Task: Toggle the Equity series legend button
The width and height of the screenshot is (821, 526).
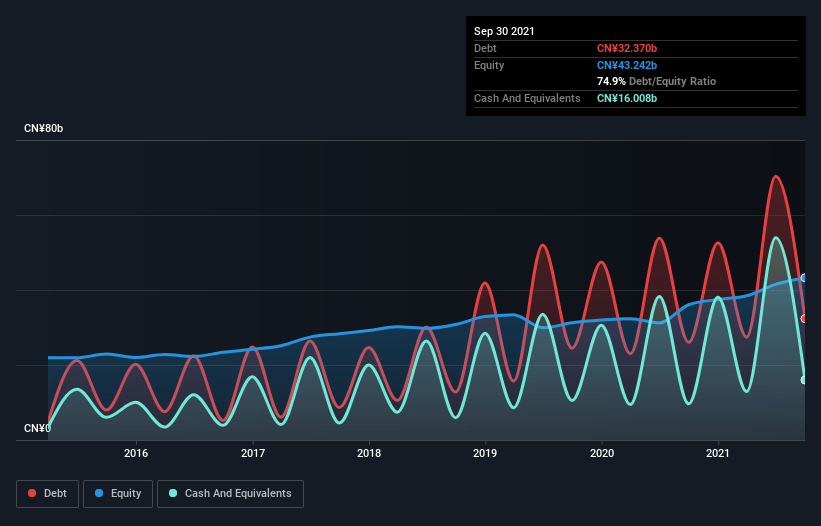Action: point(118,494)
